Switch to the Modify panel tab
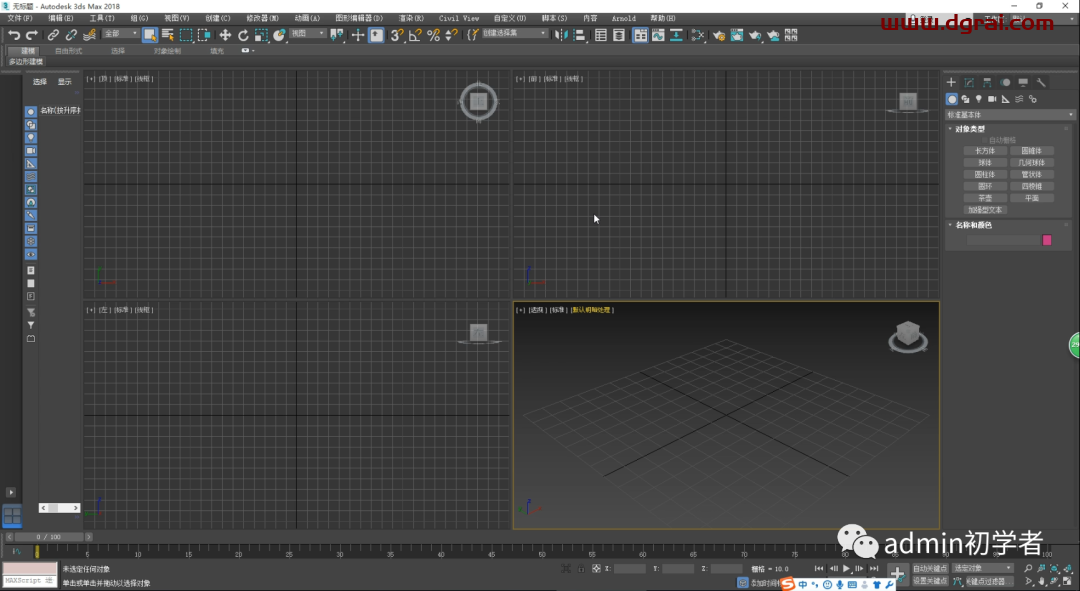Image resolution: width=1080 pixels, height=591 pixels. [x=969, y=82]
